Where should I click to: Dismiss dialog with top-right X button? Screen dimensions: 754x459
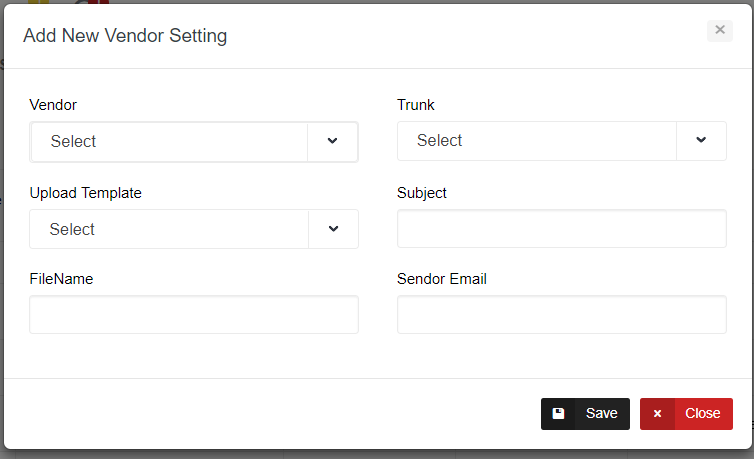[720, 30]
